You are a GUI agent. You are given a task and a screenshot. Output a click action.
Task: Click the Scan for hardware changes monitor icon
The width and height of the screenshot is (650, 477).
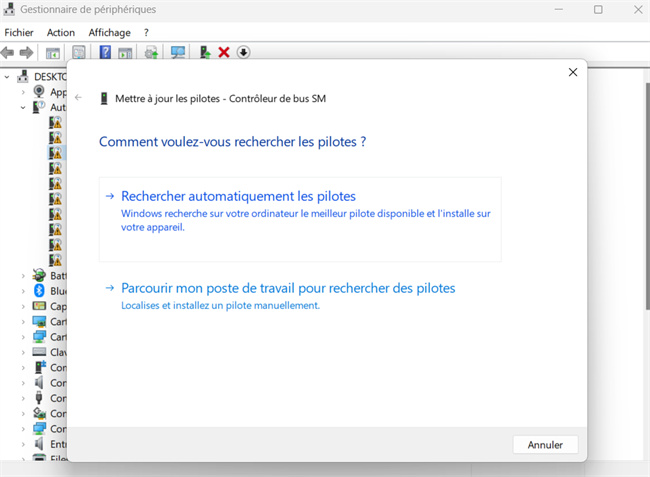click(x=178, y=52)
